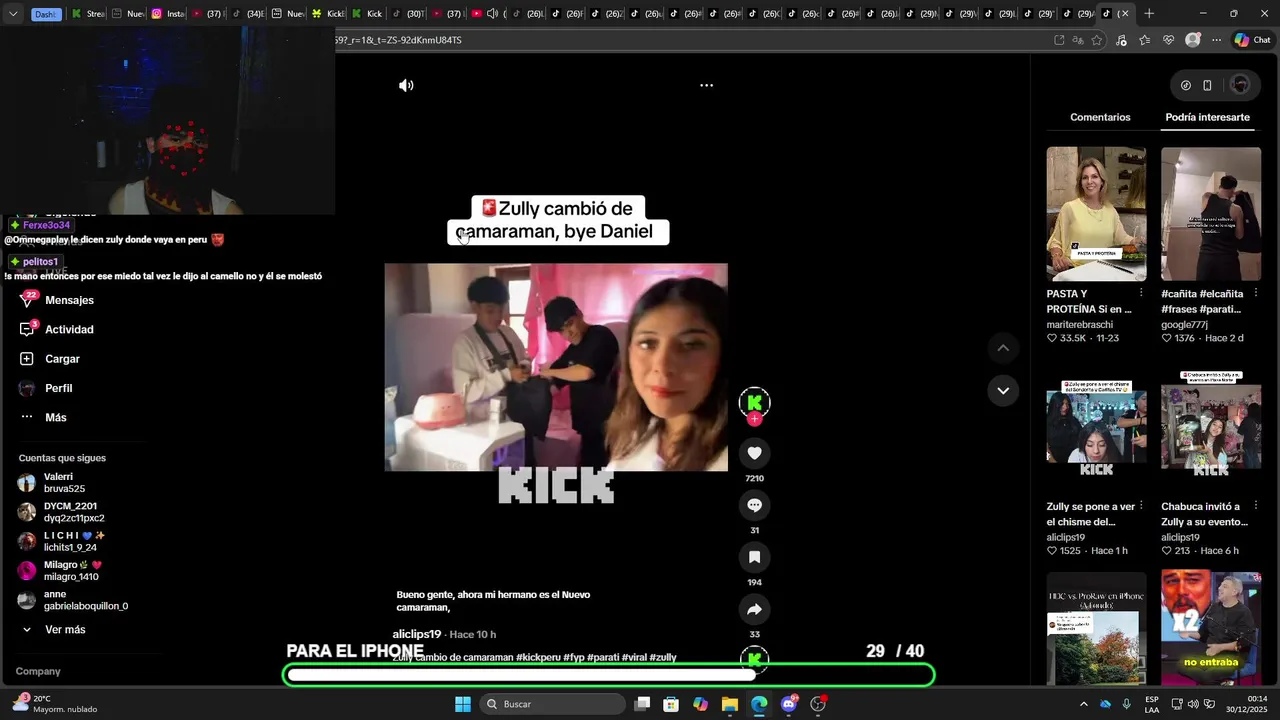Open Perfil in the TikTok sidebar
The height and width of the screenshot is (720, 1280).
point(58,388)
